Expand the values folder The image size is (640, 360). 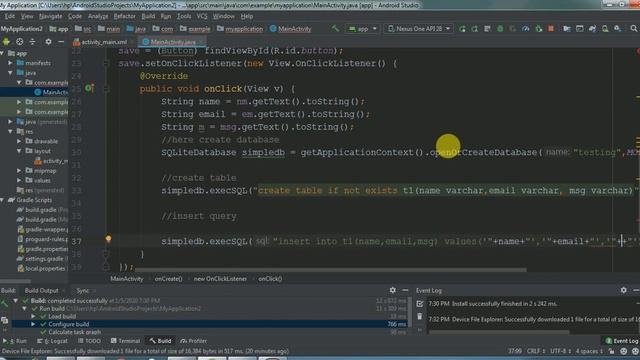[x=19, y=180]
